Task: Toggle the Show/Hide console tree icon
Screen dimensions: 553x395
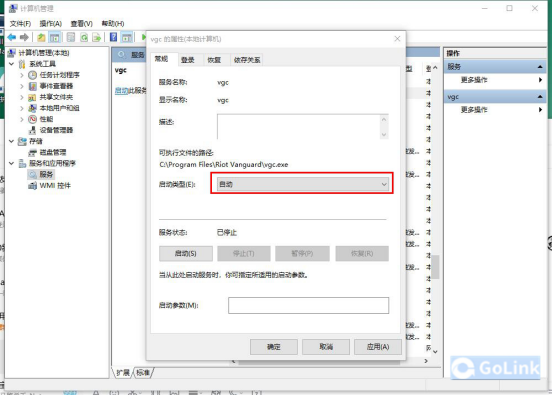Action: click(54, 37)
